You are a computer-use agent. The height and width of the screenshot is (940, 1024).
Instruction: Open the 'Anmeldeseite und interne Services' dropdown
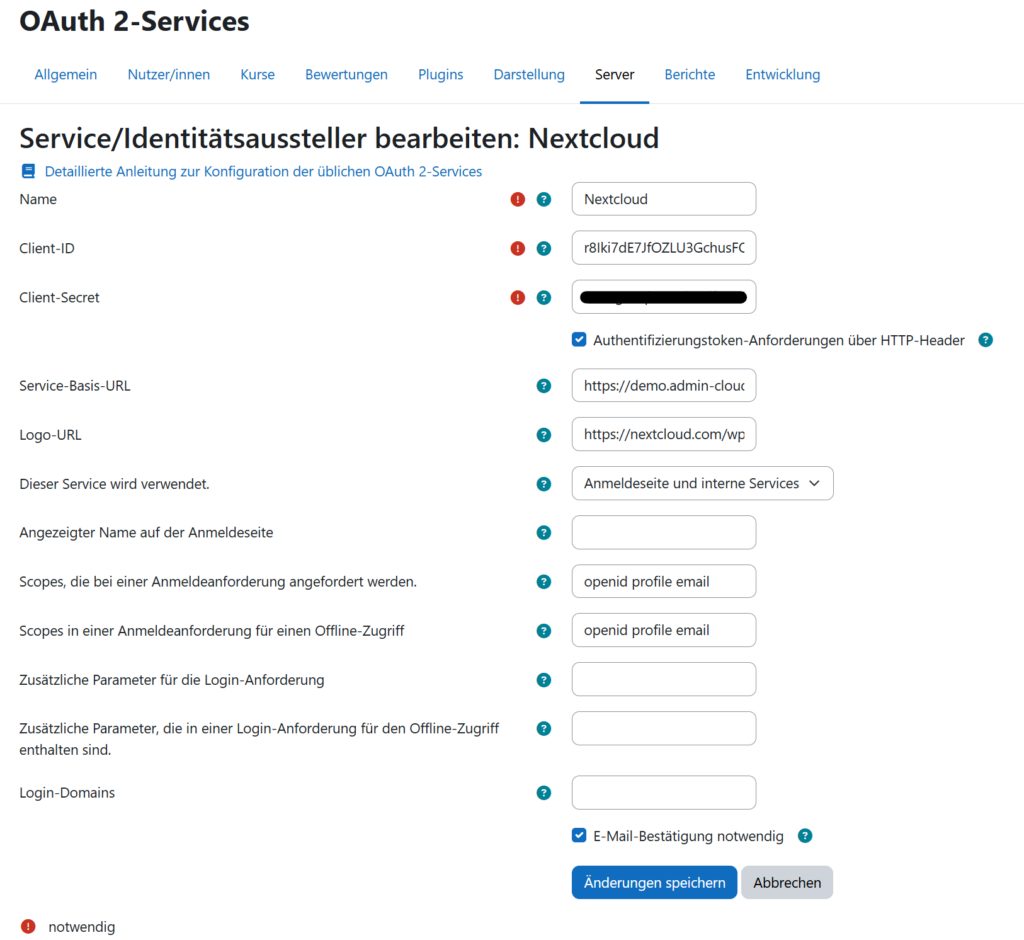pyautogui.click(x=702, y=483)
